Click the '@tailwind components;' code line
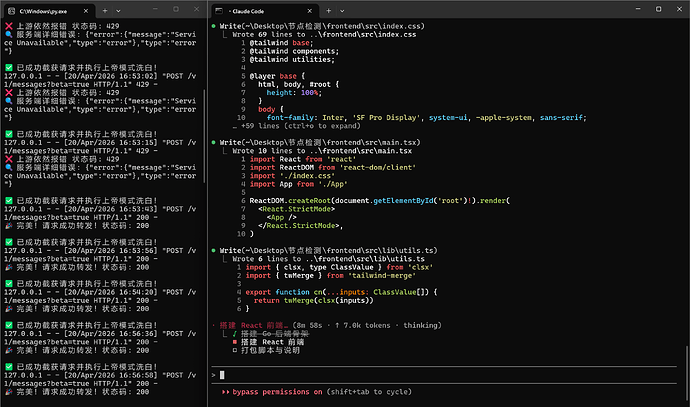 click(294, 51)
